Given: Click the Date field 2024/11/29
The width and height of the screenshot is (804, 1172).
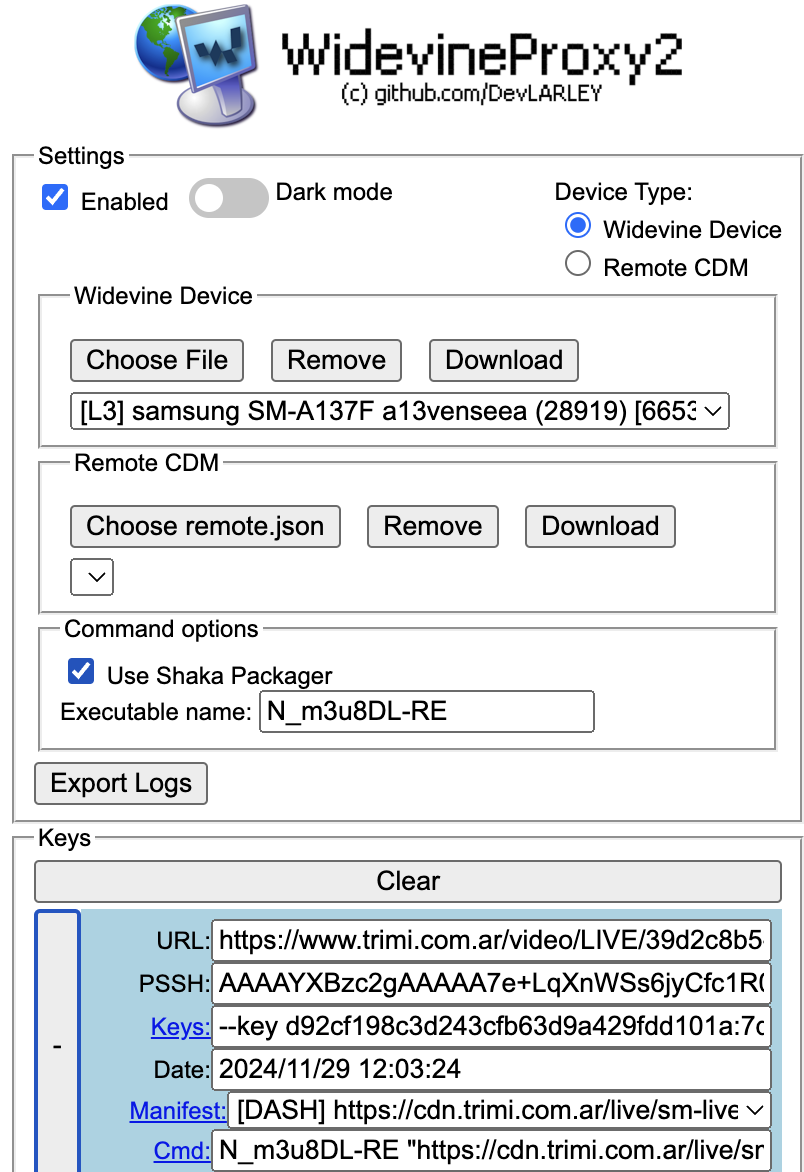Looking at the screenshot, I should pos(492,1070).
